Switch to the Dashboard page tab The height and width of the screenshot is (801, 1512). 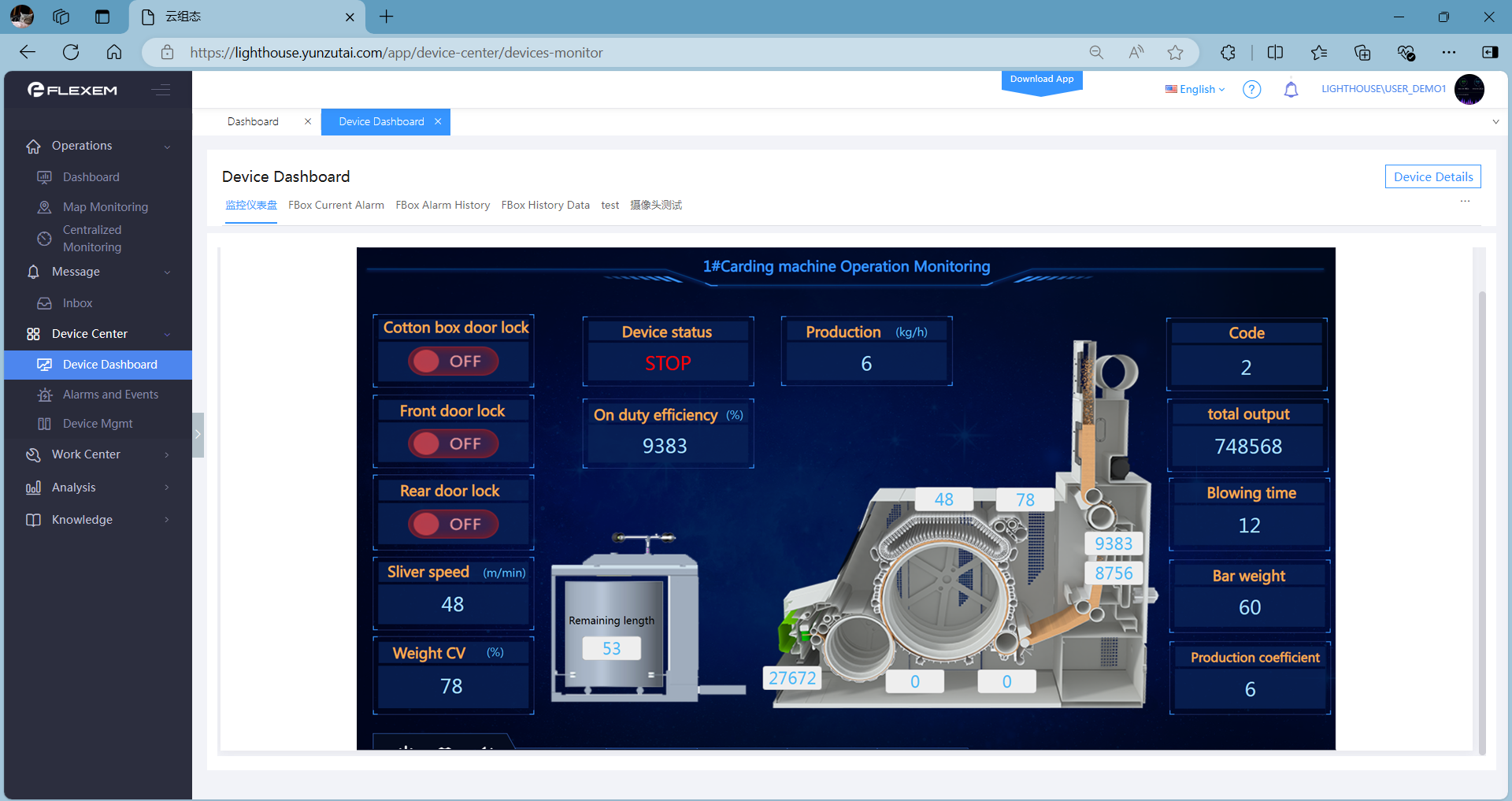pyautogui.click(x=253, y=121)
